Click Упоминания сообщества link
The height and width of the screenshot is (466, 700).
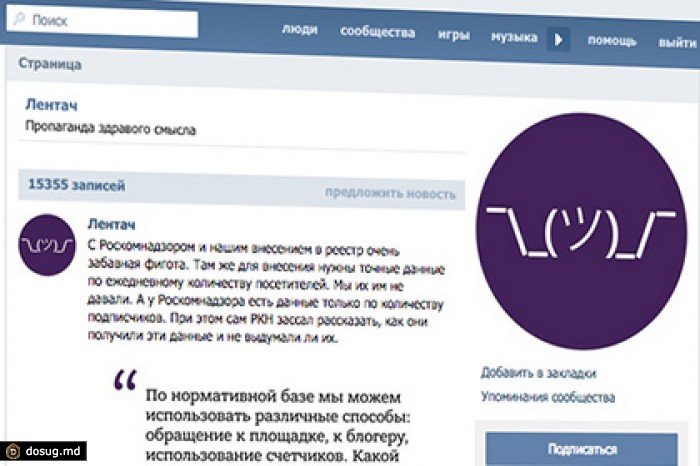click(548, 396)
